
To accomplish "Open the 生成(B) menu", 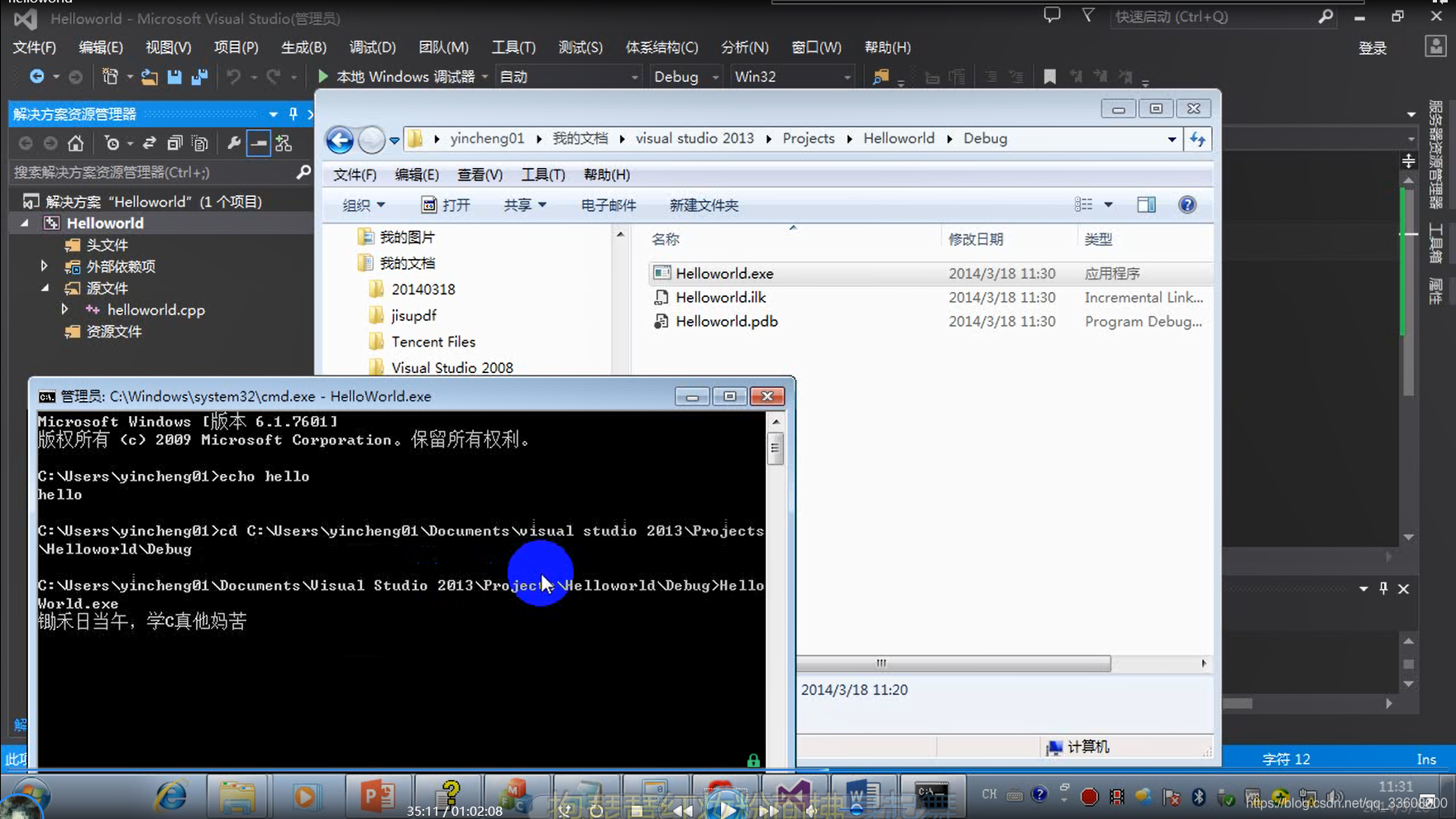I will click(303, 47).
